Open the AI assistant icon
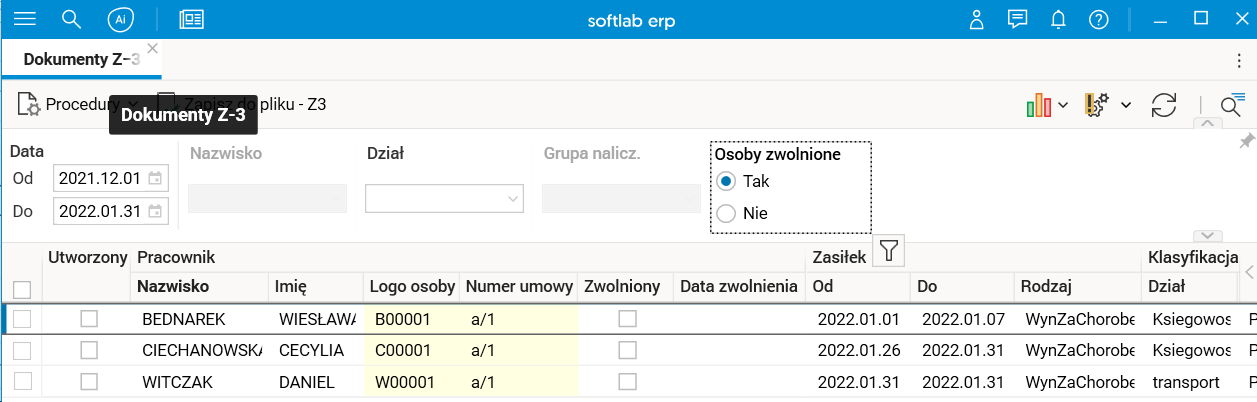The image size is (1257, 402). [121, 19]
